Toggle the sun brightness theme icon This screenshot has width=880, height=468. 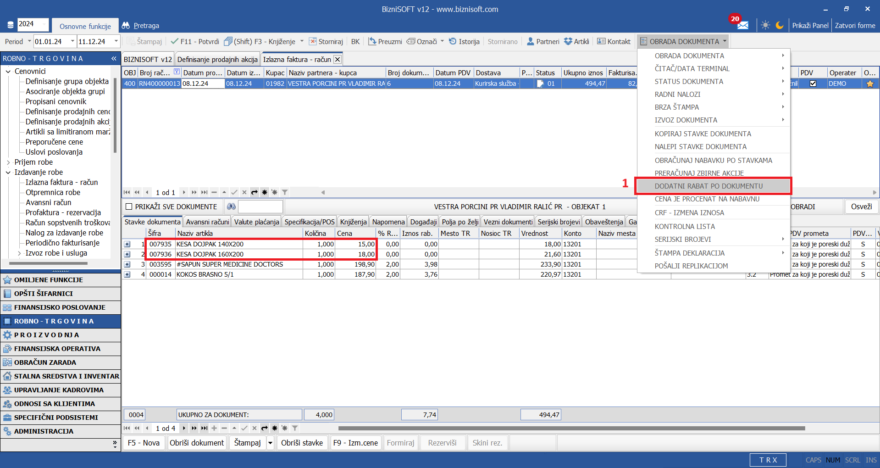tap(765, 24)
